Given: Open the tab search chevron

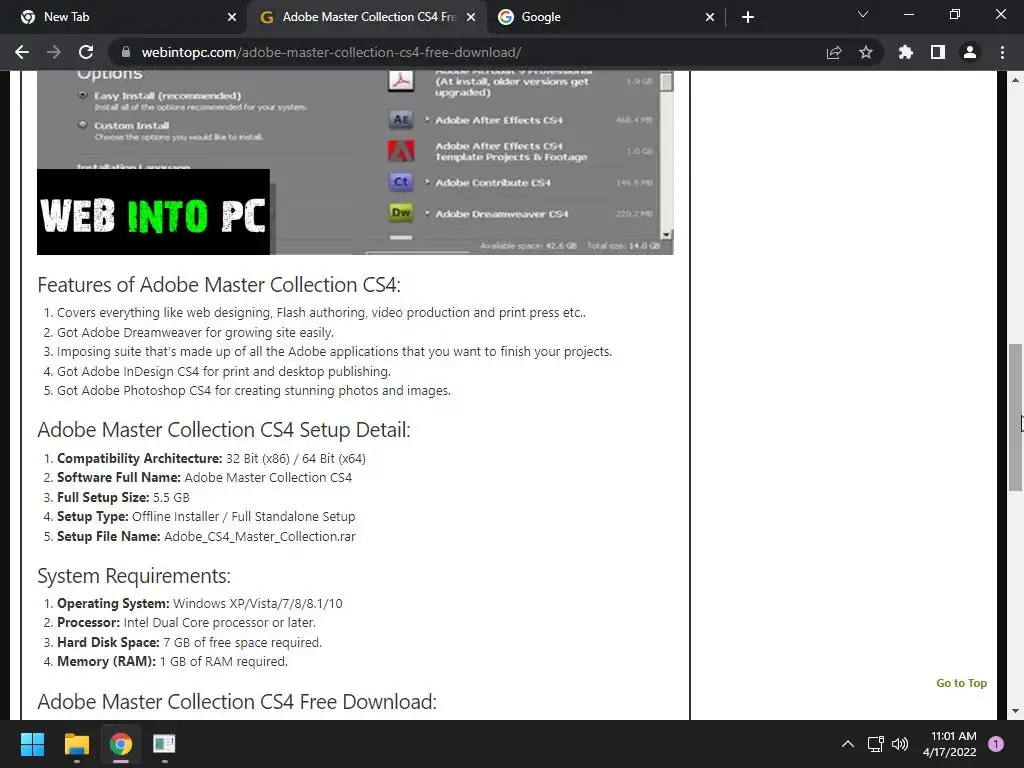Looking at the screenshot, I should pyautogui.click(x=863, y=14).
